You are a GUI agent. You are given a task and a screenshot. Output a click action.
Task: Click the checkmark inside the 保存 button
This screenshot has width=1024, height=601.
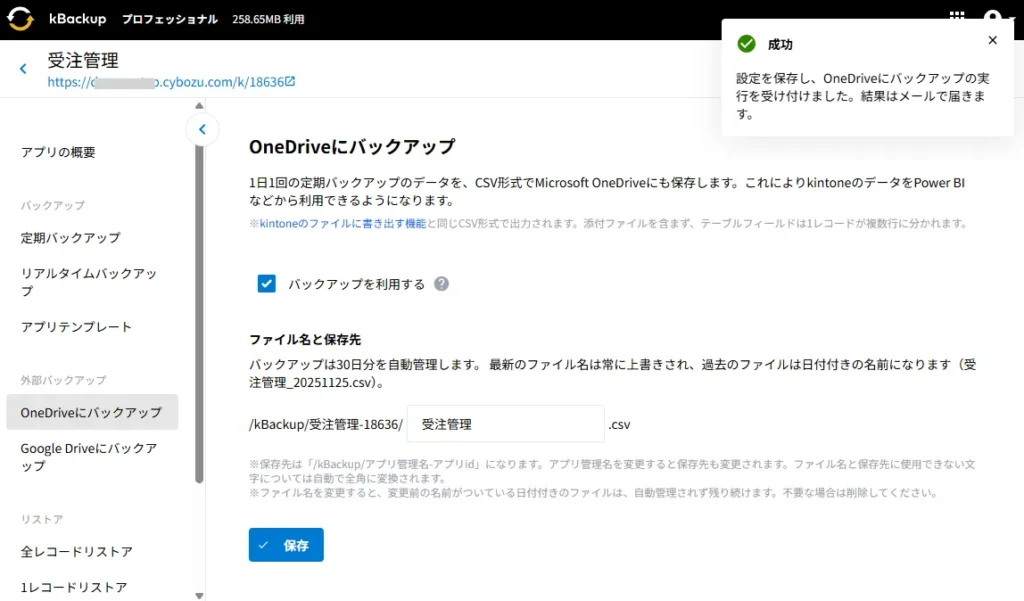pos(264,545)
